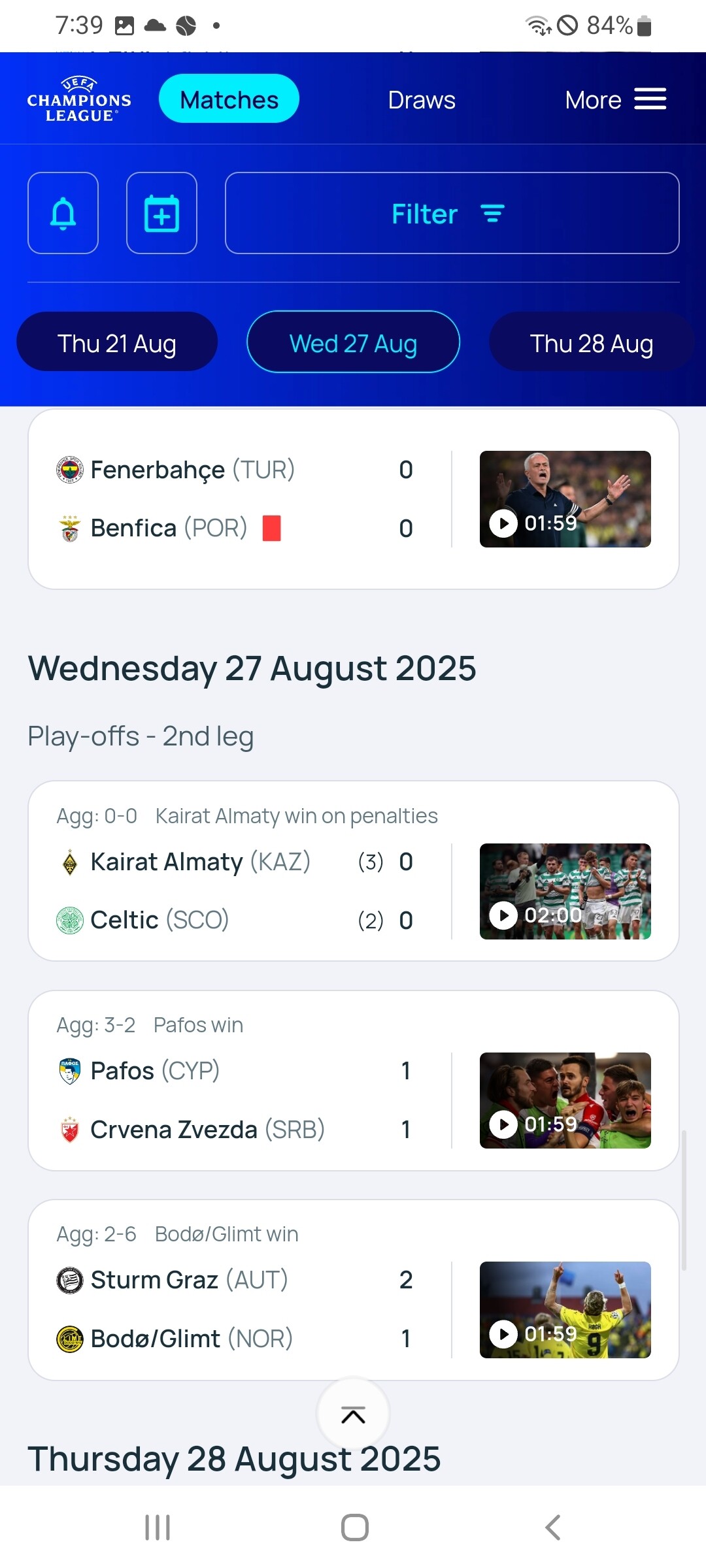
Task: Select the Thu 28 Aug date
Action: (591, 342)
